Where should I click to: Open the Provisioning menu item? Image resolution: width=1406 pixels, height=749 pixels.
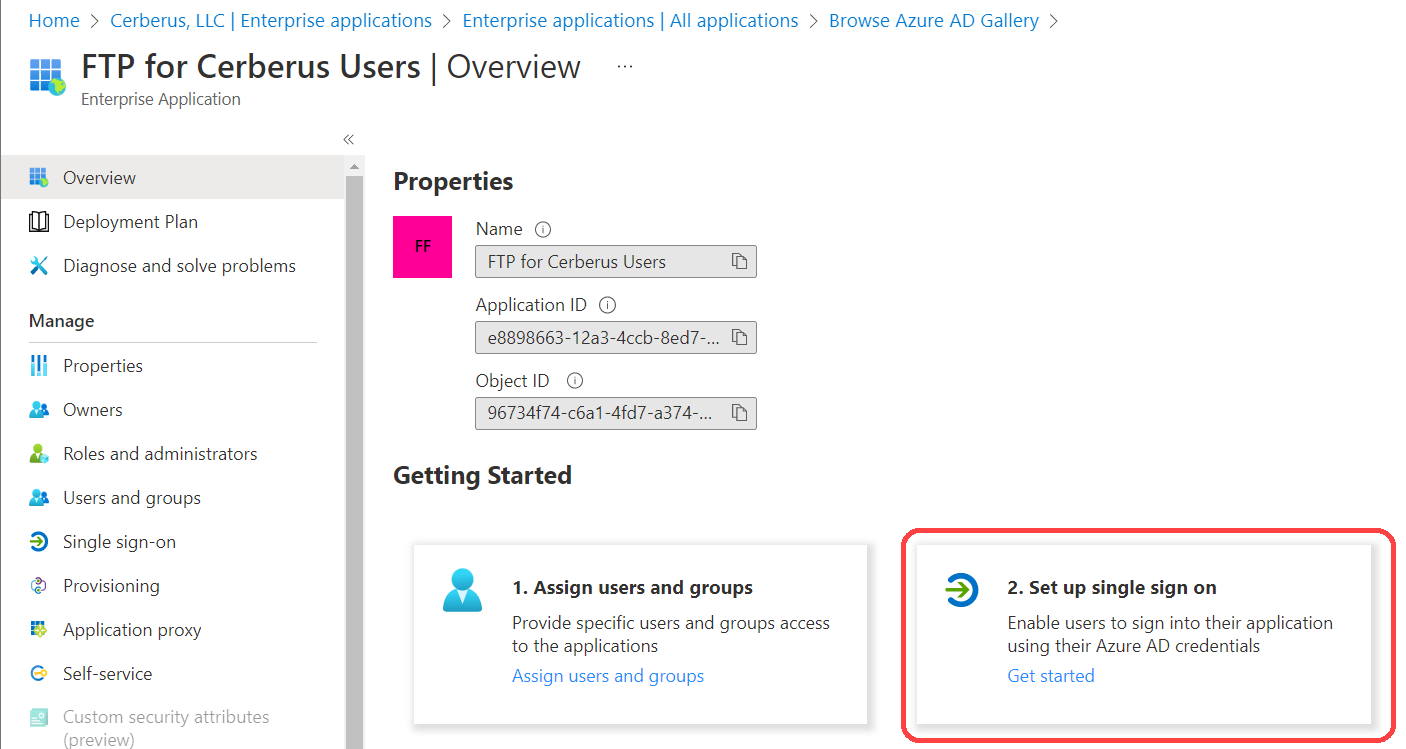point(111,586)
